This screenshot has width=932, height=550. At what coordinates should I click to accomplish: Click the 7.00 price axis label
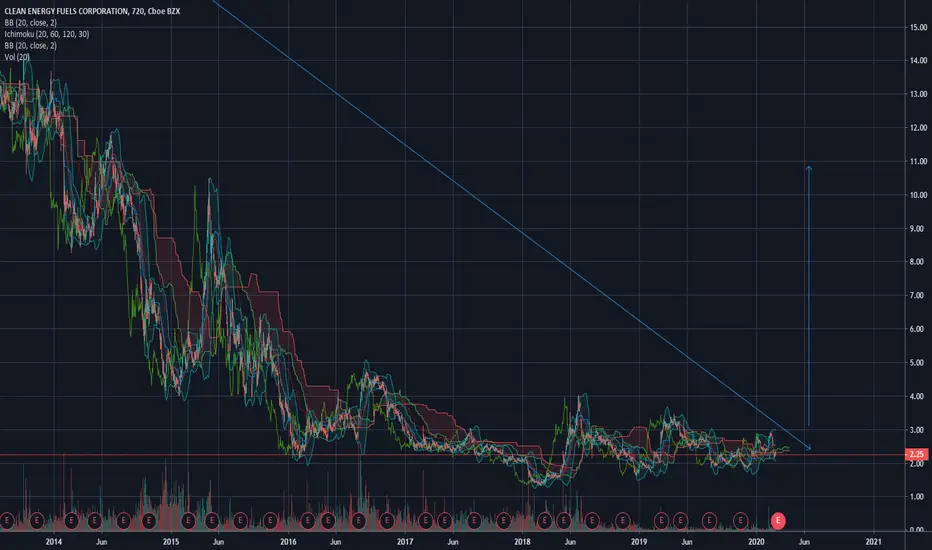919,296
